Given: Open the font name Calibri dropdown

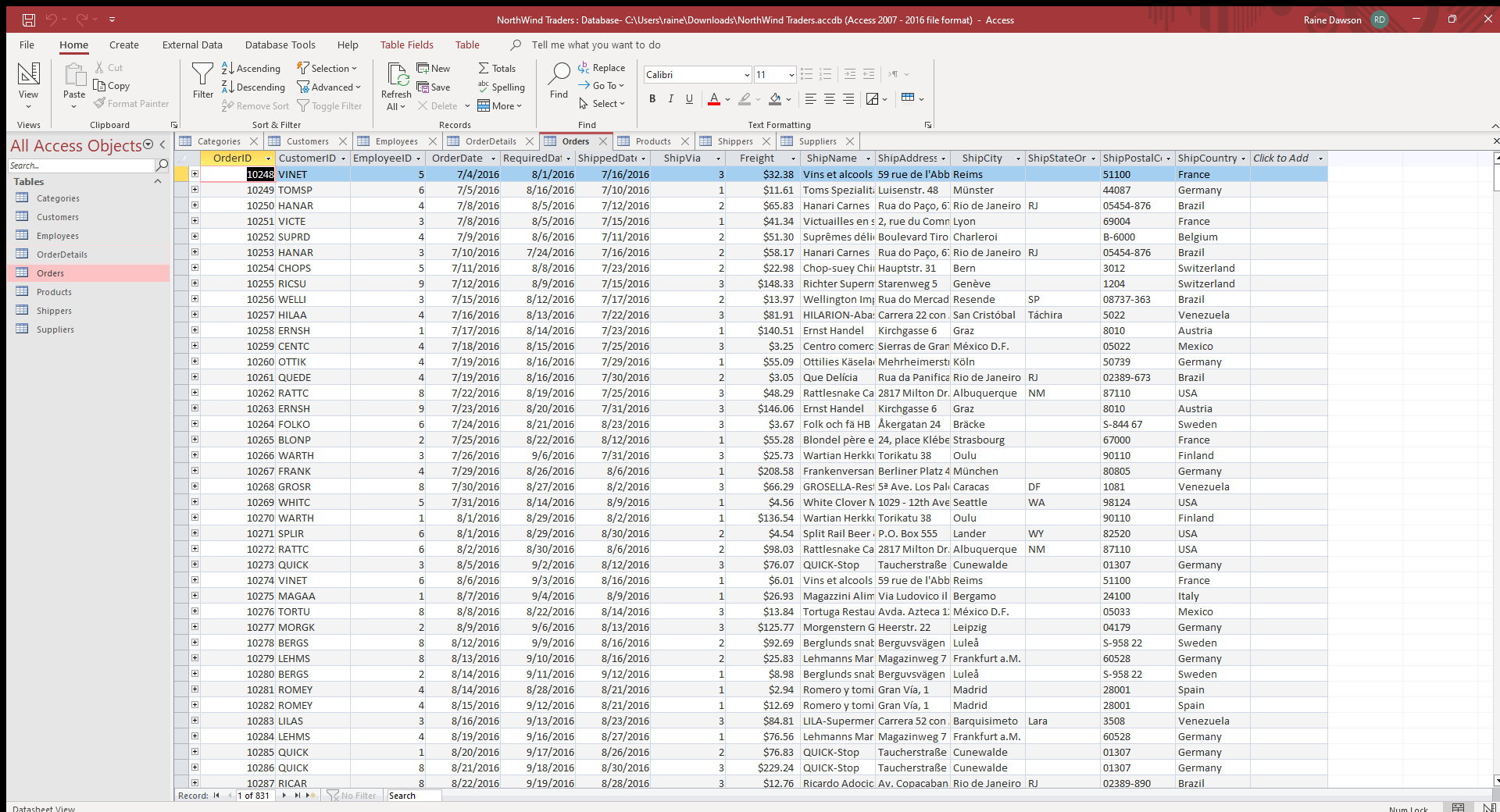Looking at the screenshot, I should [x=747, y=75].
